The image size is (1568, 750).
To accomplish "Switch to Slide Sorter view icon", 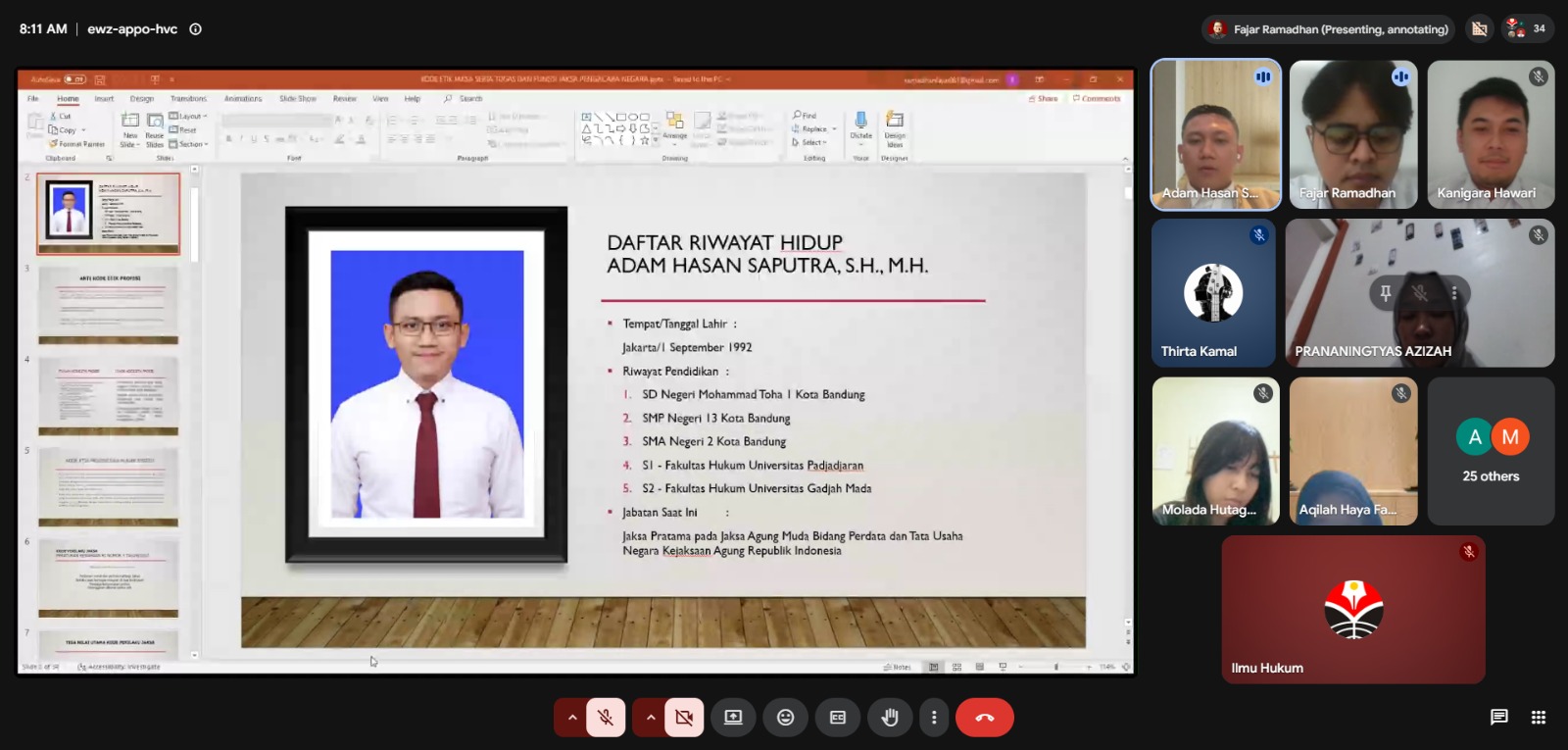I will click(956, 667).
